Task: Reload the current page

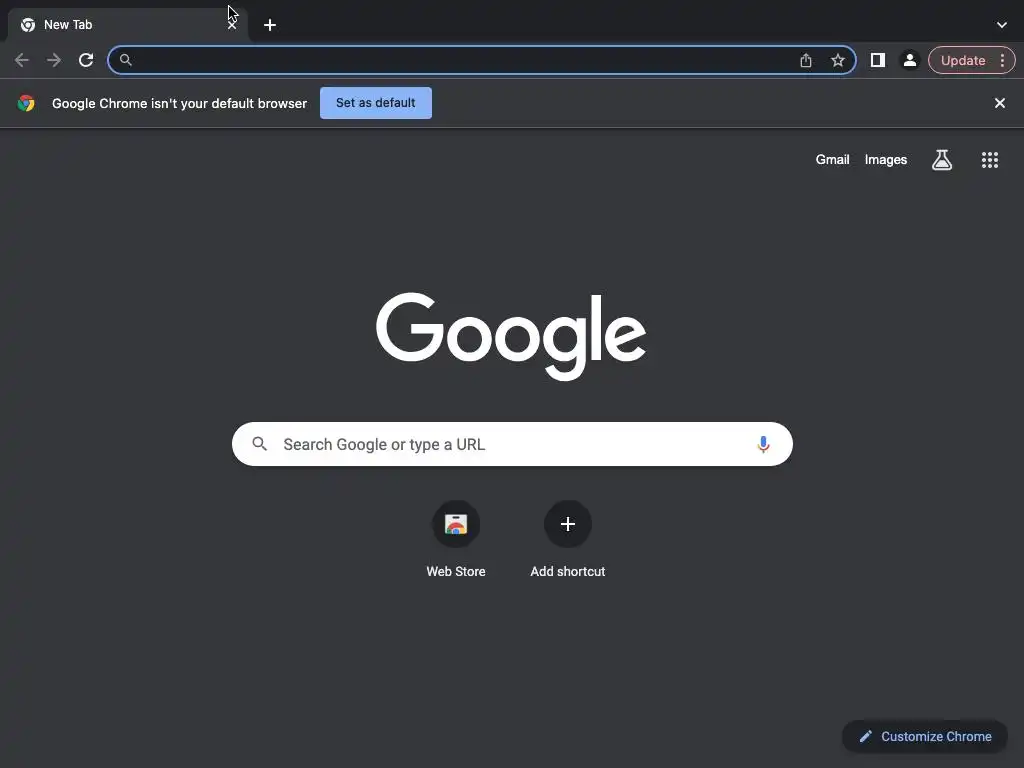Action: coord(86,60)
